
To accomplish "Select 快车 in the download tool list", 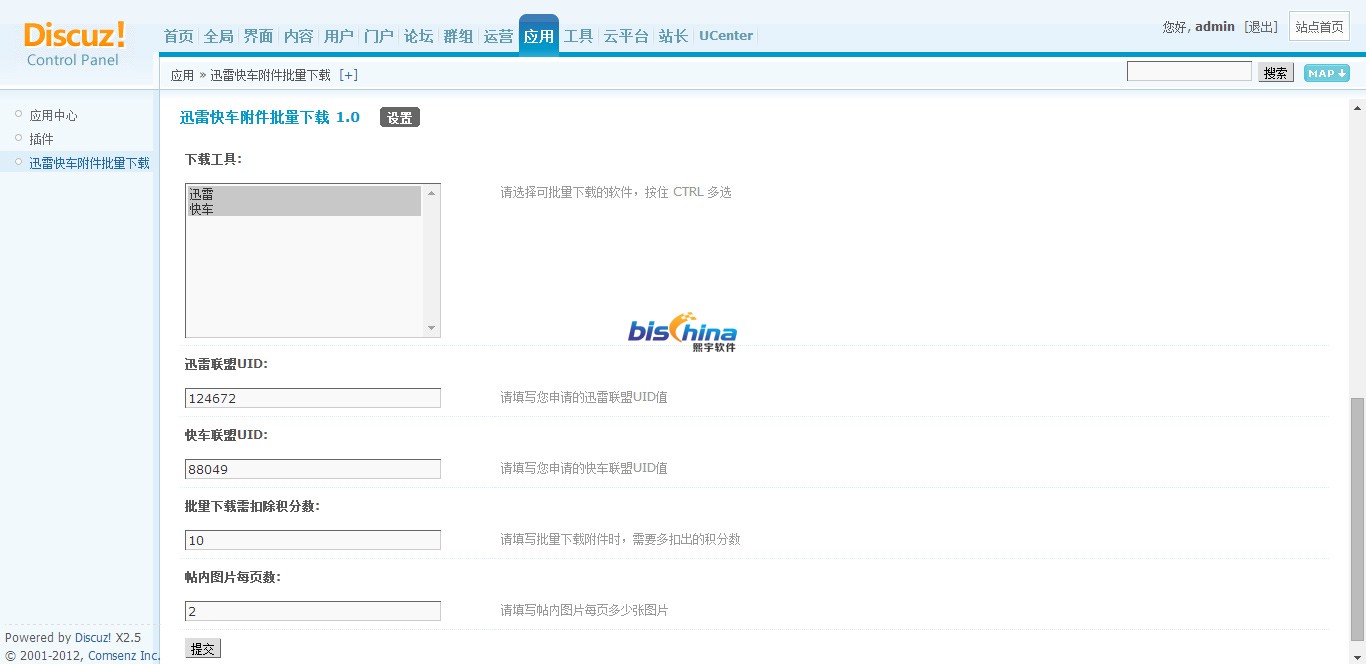I will coord(304,209).
